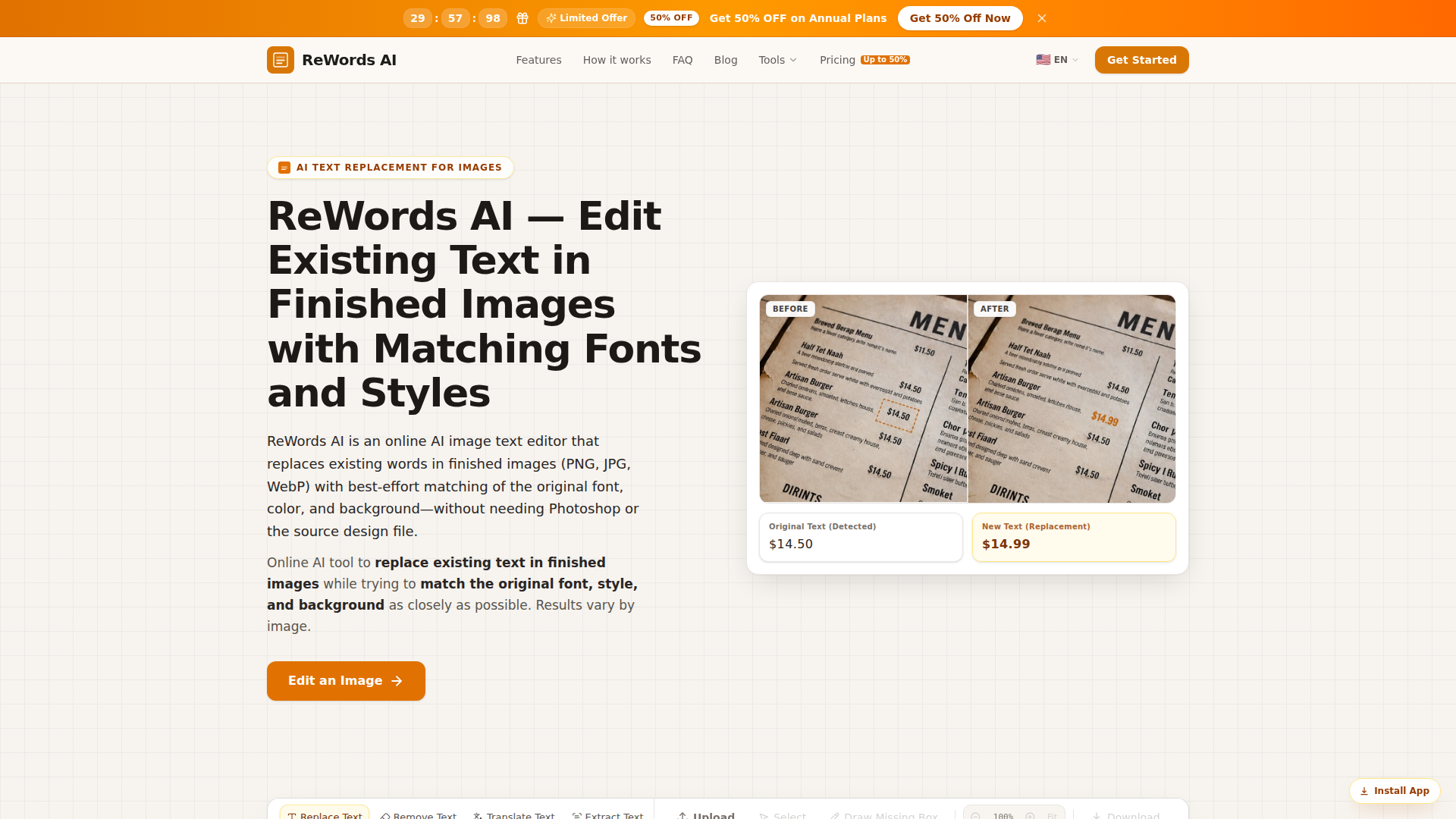Select the Extract Text tab
1456x819 pixels.
607,813
